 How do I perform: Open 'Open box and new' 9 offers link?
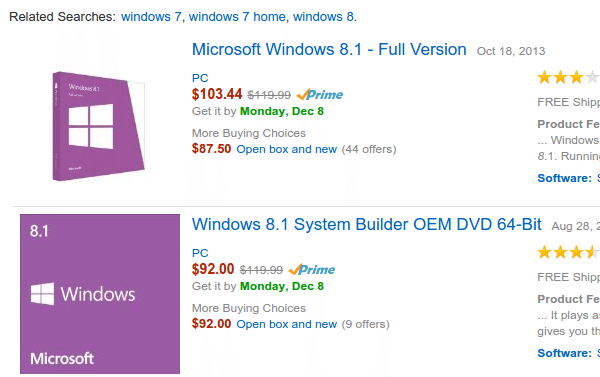point(287,324)
